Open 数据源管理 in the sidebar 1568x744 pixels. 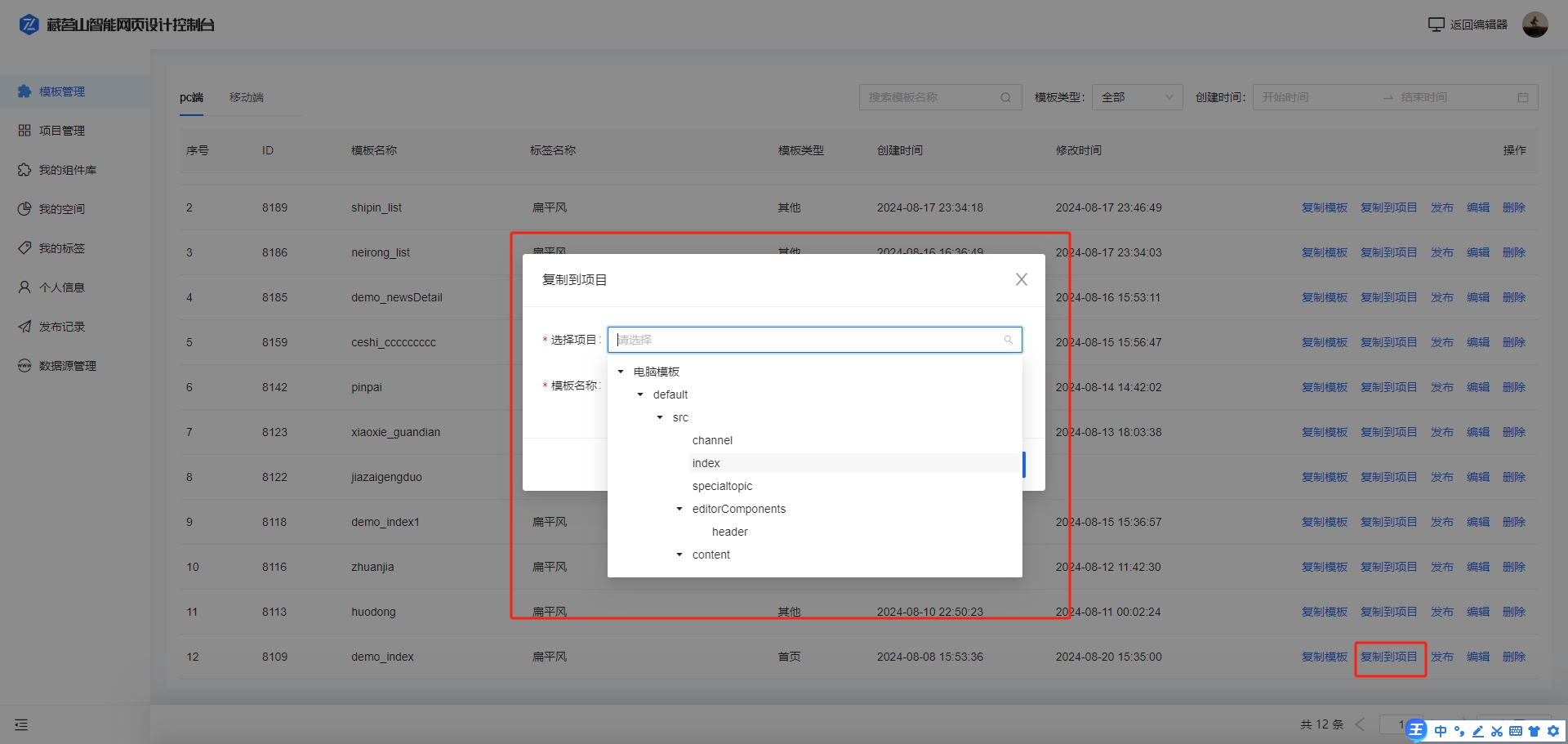tap(67, 366)
